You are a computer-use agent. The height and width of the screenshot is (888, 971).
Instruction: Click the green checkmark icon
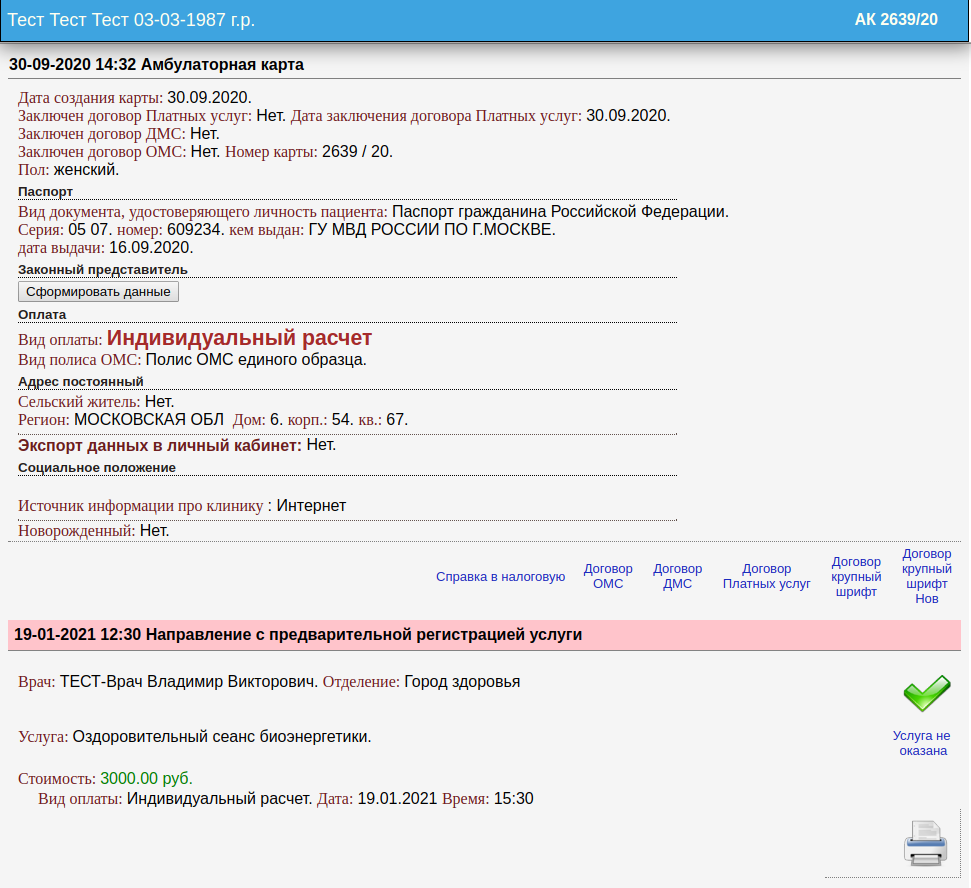click(x=926, y=691)
